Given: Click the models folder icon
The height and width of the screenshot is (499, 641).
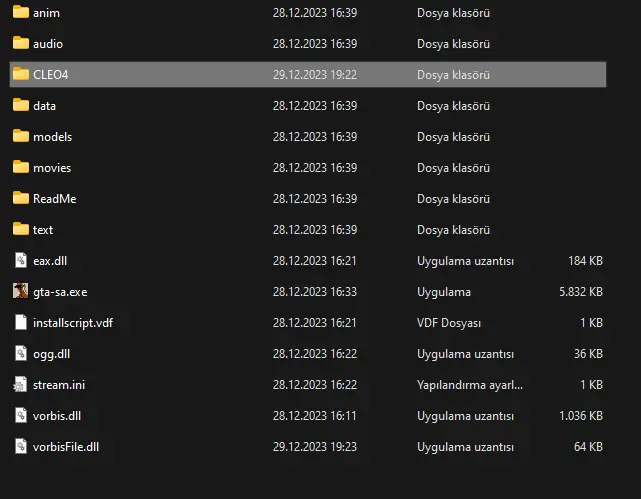Looking at the screenshot, I should (20, 136).
